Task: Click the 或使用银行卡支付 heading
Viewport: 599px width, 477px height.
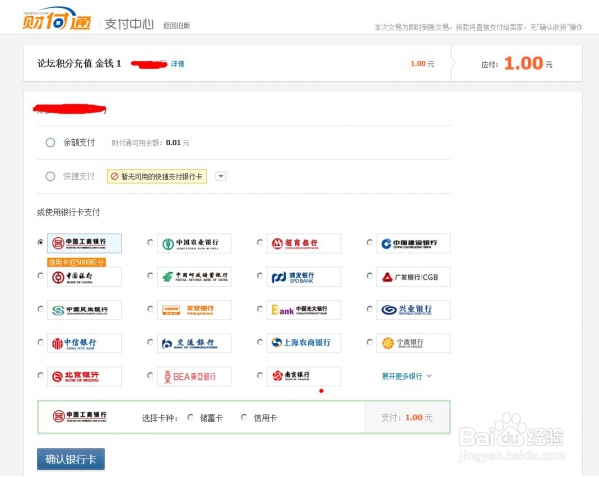Action: [x=68, y=212]
